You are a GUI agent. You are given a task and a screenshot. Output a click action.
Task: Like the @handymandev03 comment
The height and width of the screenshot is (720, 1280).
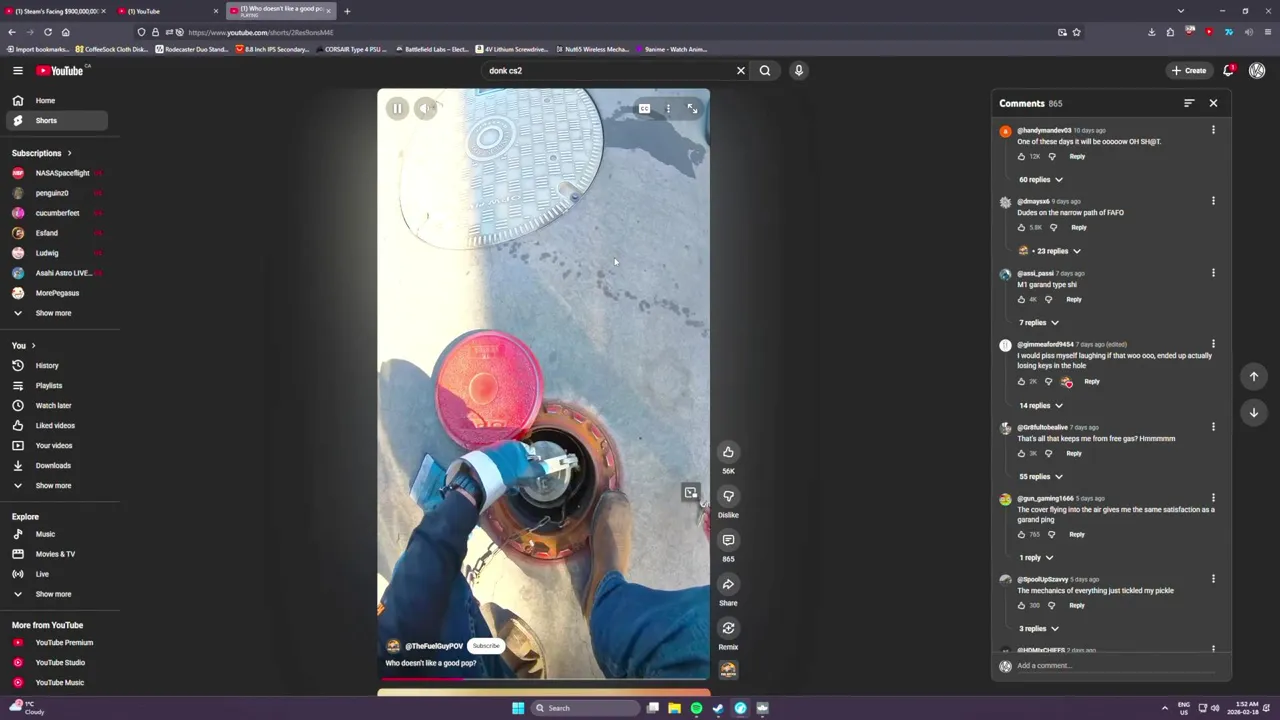pos(1021,156)
